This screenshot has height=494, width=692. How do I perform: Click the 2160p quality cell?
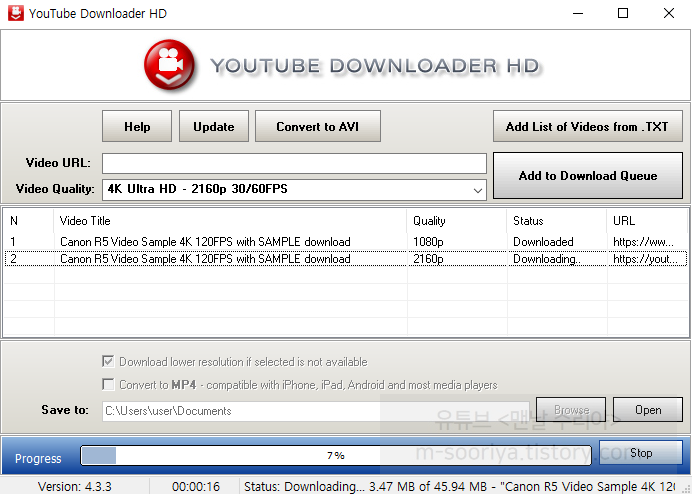(428, 259)
